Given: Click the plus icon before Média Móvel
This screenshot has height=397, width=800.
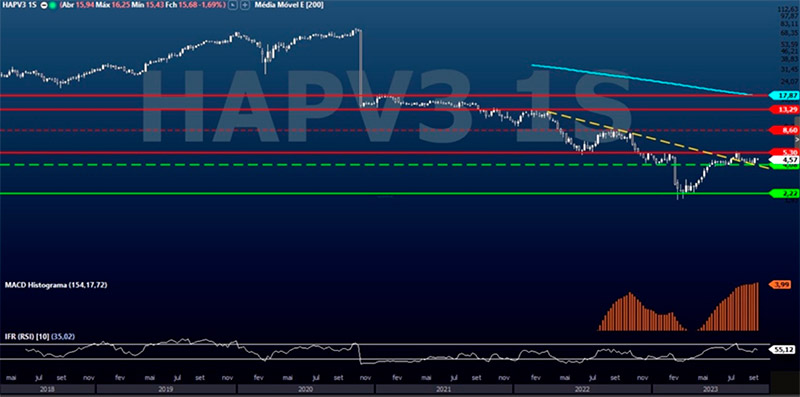Looking at the screenshot, I should 245,5.
